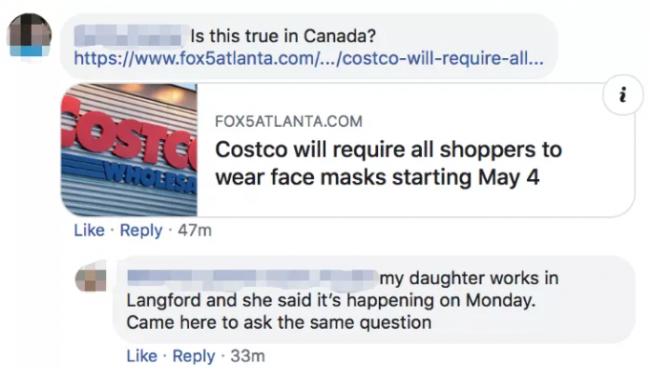Click the 47m timestamp on first comment

pos(194,230)
